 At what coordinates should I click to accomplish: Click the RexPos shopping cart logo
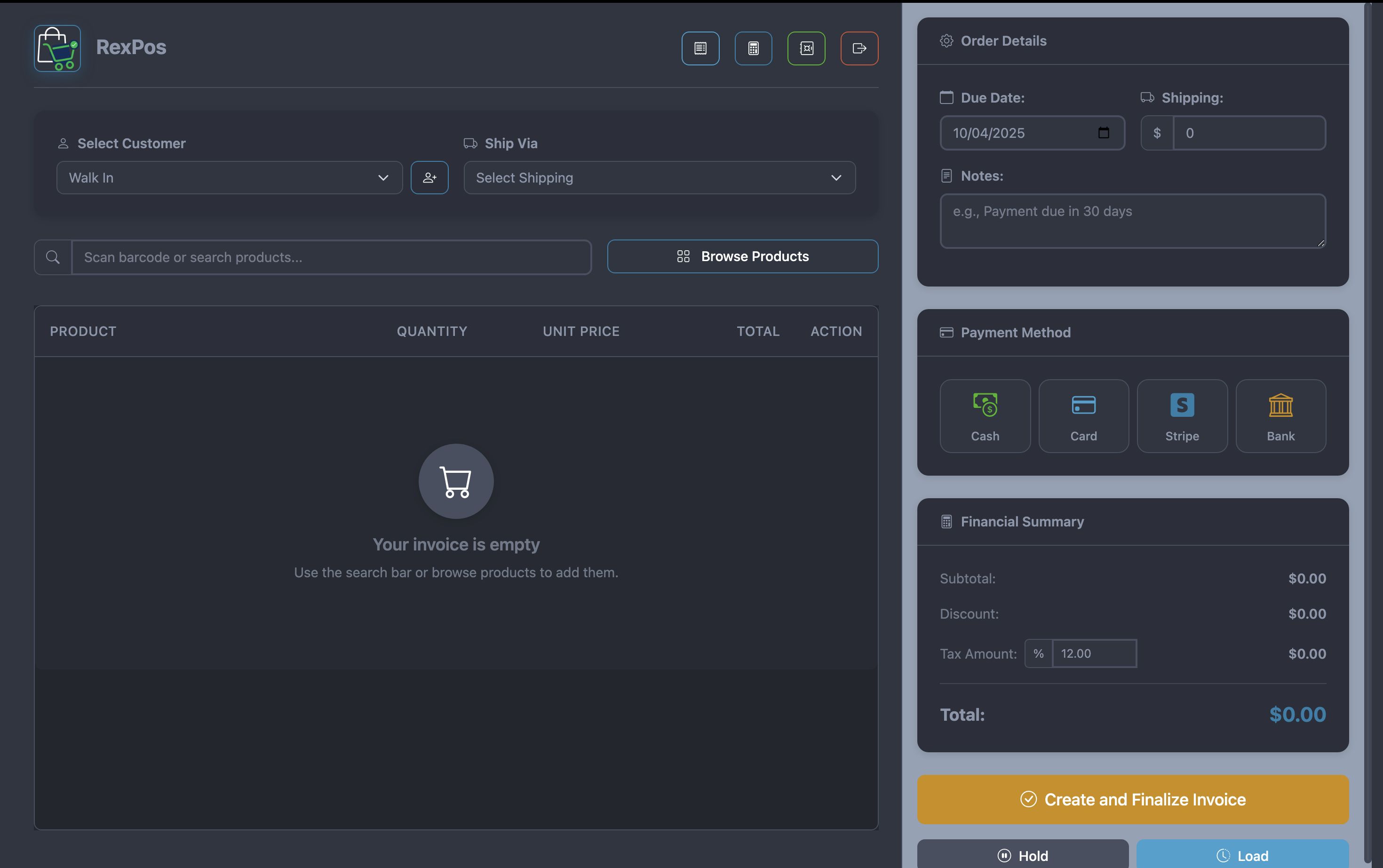tap(57, 48)
